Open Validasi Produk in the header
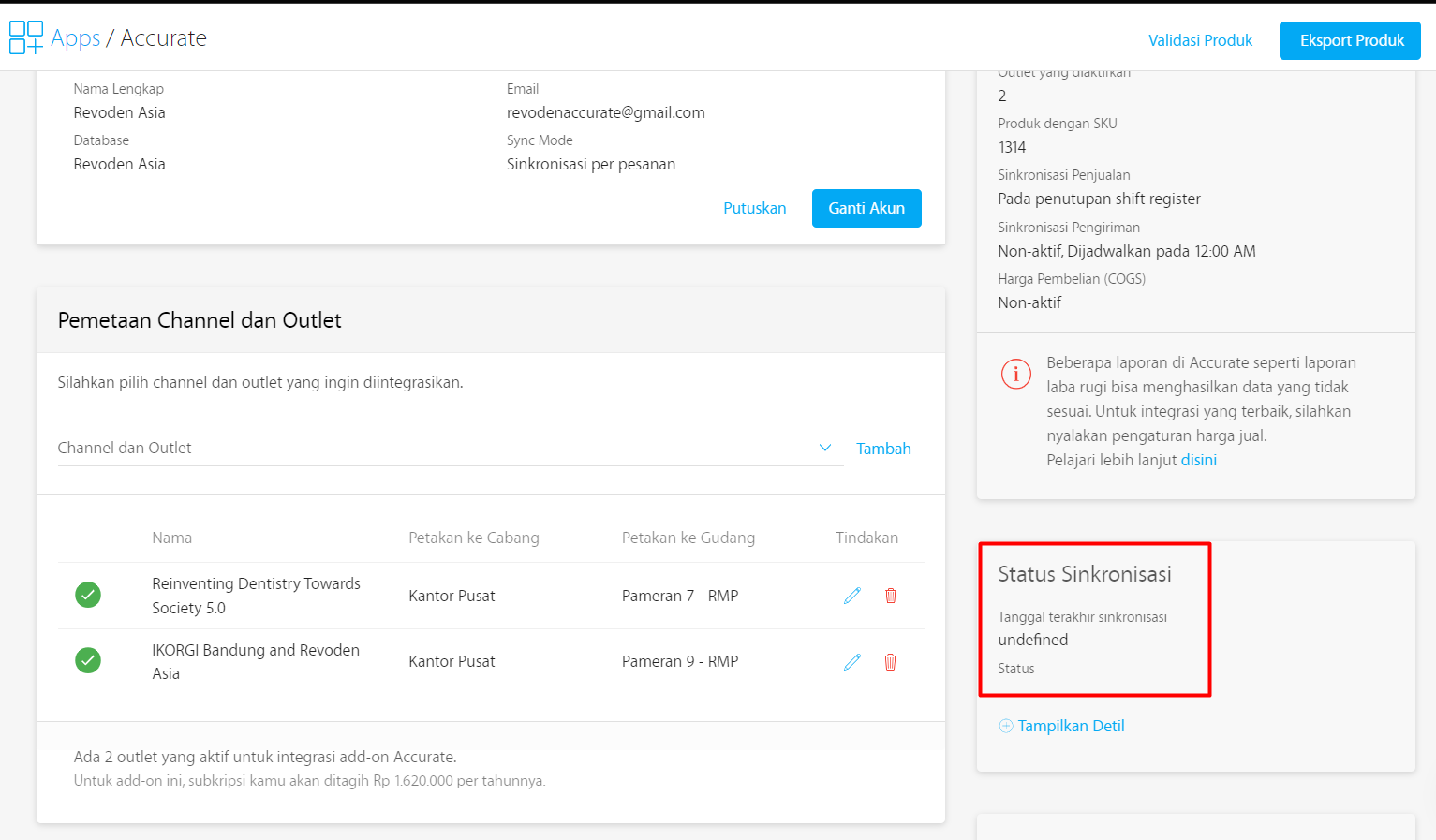Image resolution: width=1436 pixels, height=840 pixels. [x=1200, y=40]
